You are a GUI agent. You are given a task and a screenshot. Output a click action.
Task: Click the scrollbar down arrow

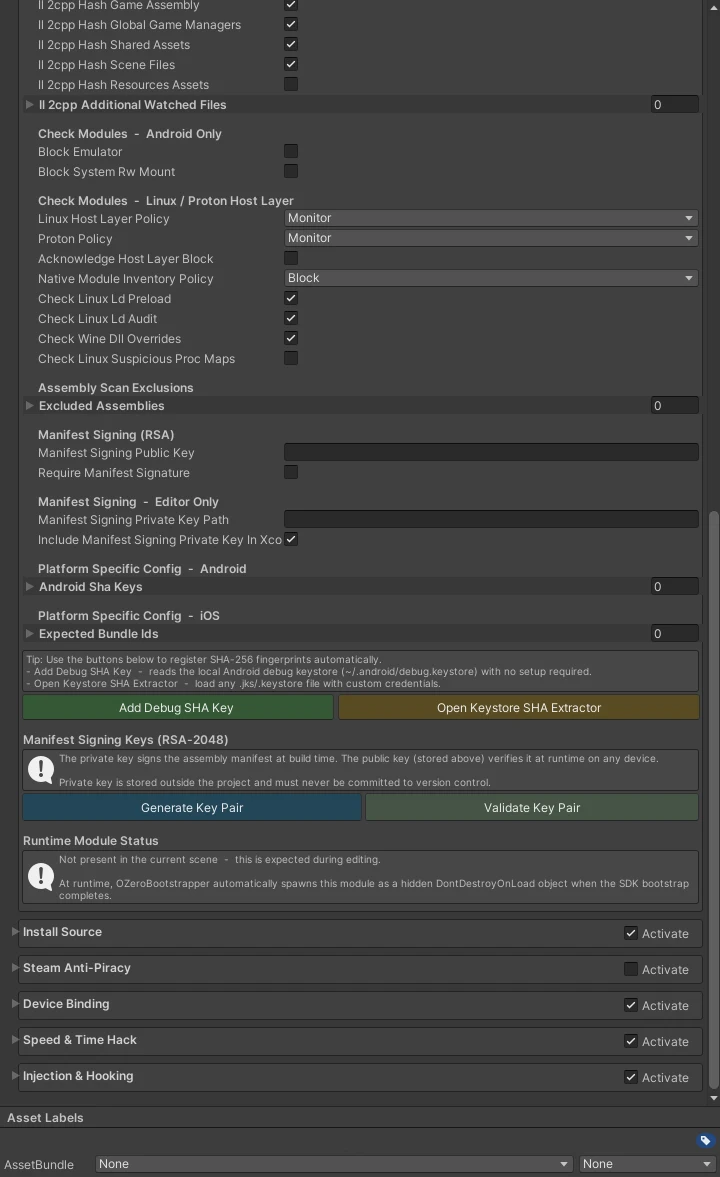[x=714, y=1097]
